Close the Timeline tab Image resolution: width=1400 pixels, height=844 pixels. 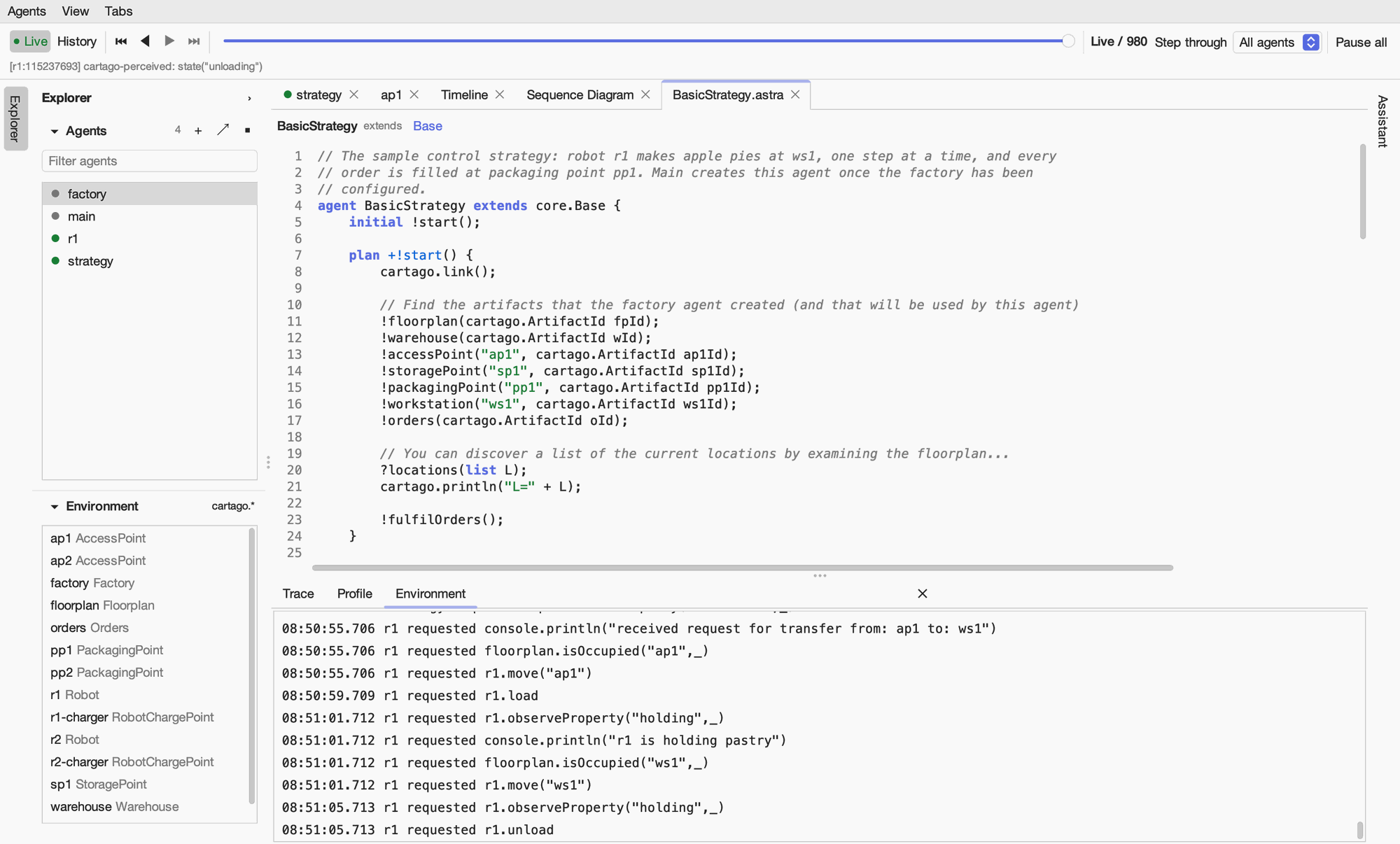point(499,94)
